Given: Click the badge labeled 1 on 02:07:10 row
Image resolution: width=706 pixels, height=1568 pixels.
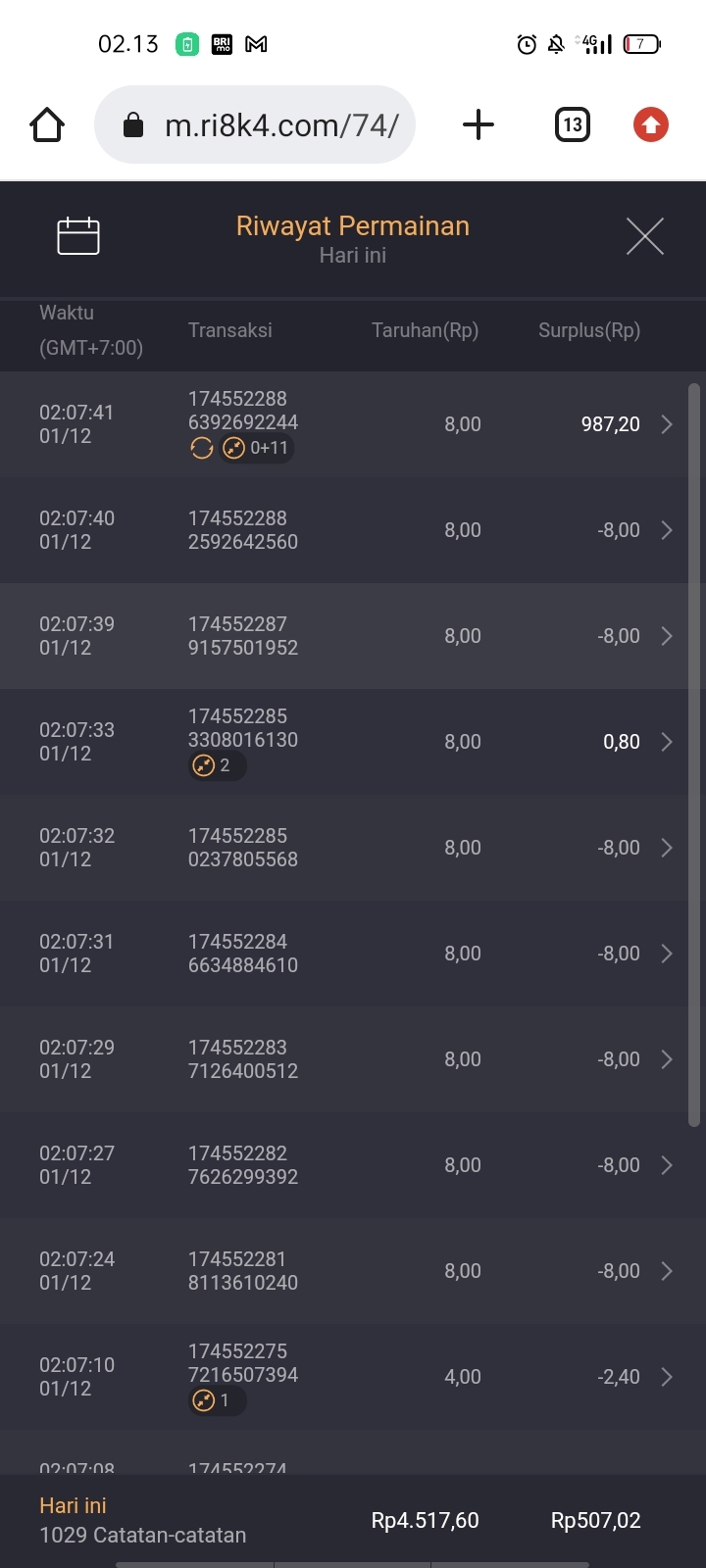Looking at the screenshot, I should coord(216,1400).
